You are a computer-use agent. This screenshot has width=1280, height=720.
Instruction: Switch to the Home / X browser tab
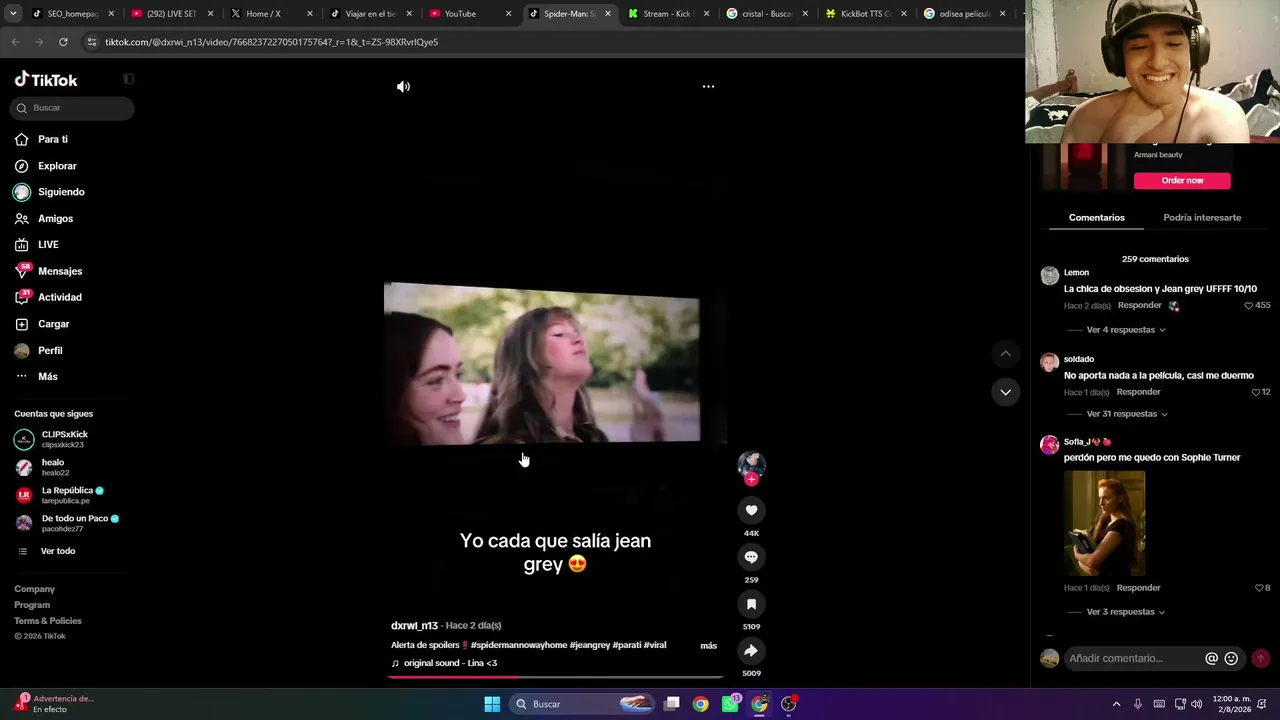271,14
